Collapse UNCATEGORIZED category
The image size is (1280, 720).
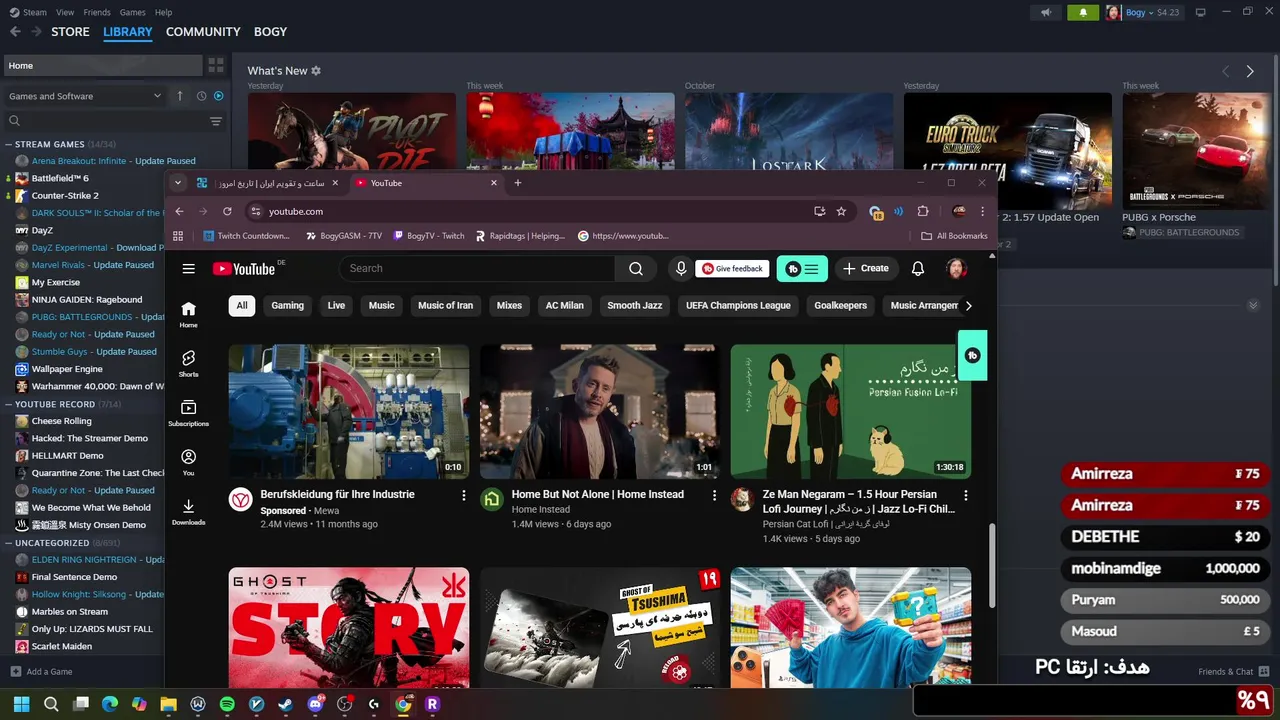(x=8, y=543)
